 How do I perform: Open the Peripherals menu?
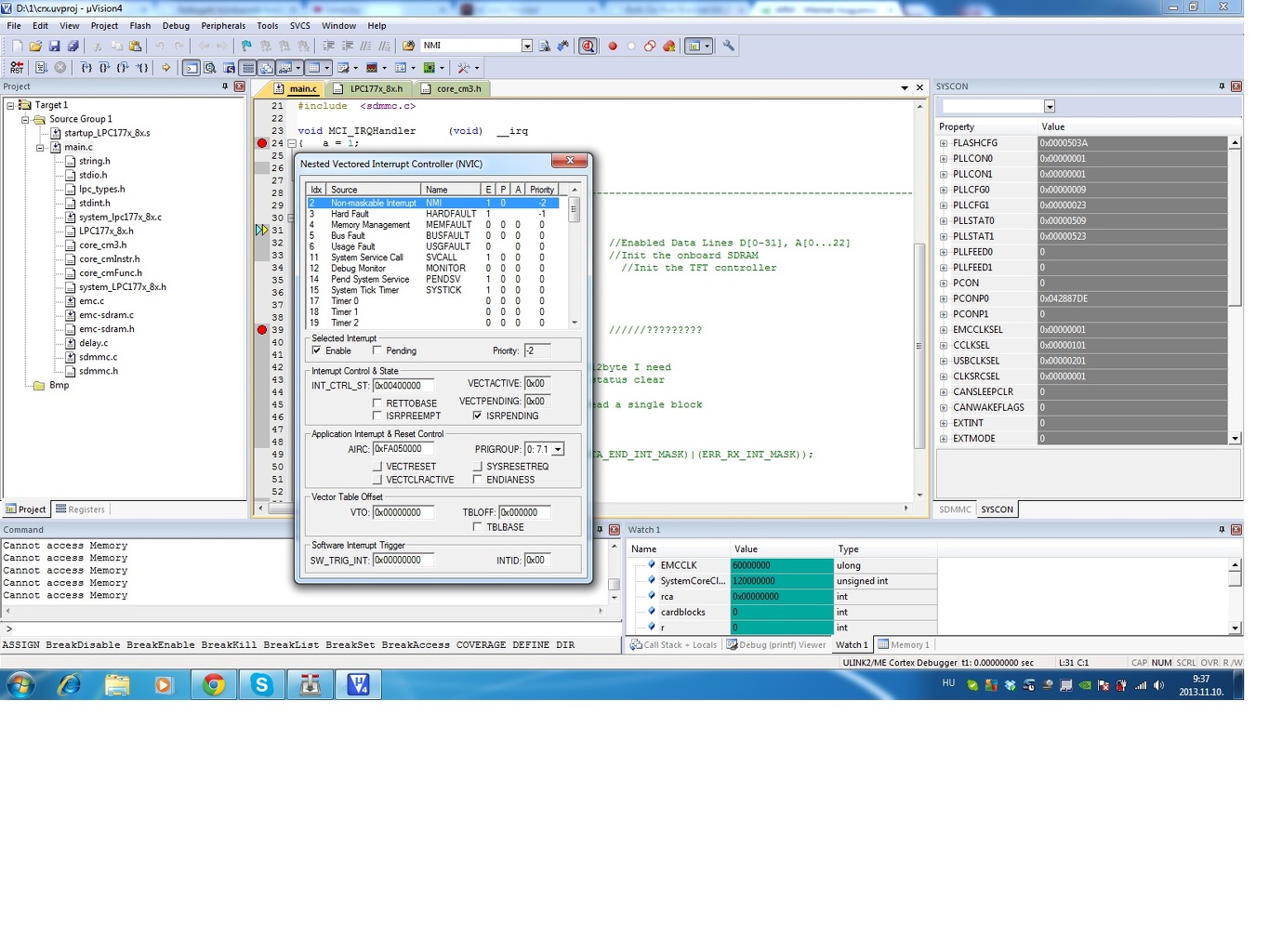(x=223, y=26)
